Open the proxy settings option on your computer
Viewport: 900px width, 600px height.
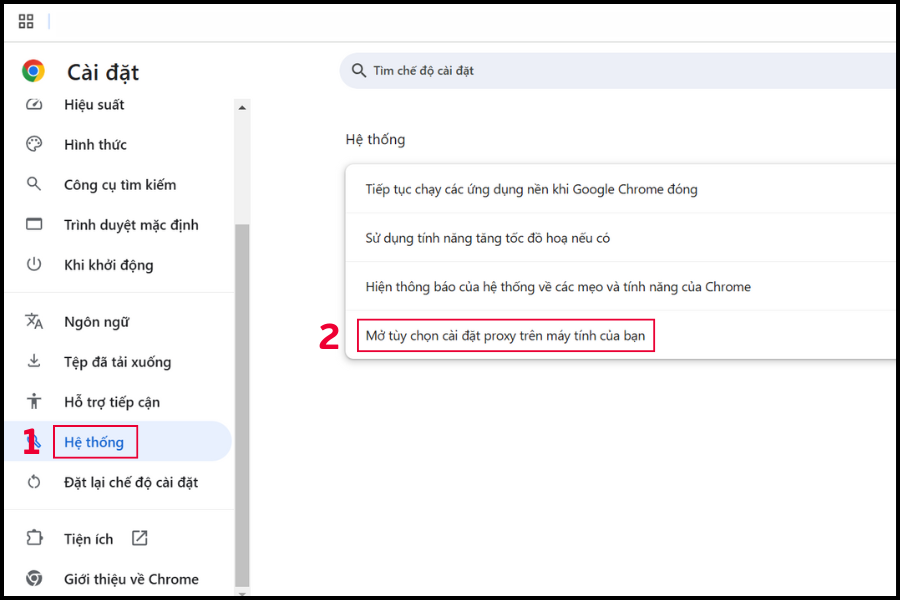(505, 335)
